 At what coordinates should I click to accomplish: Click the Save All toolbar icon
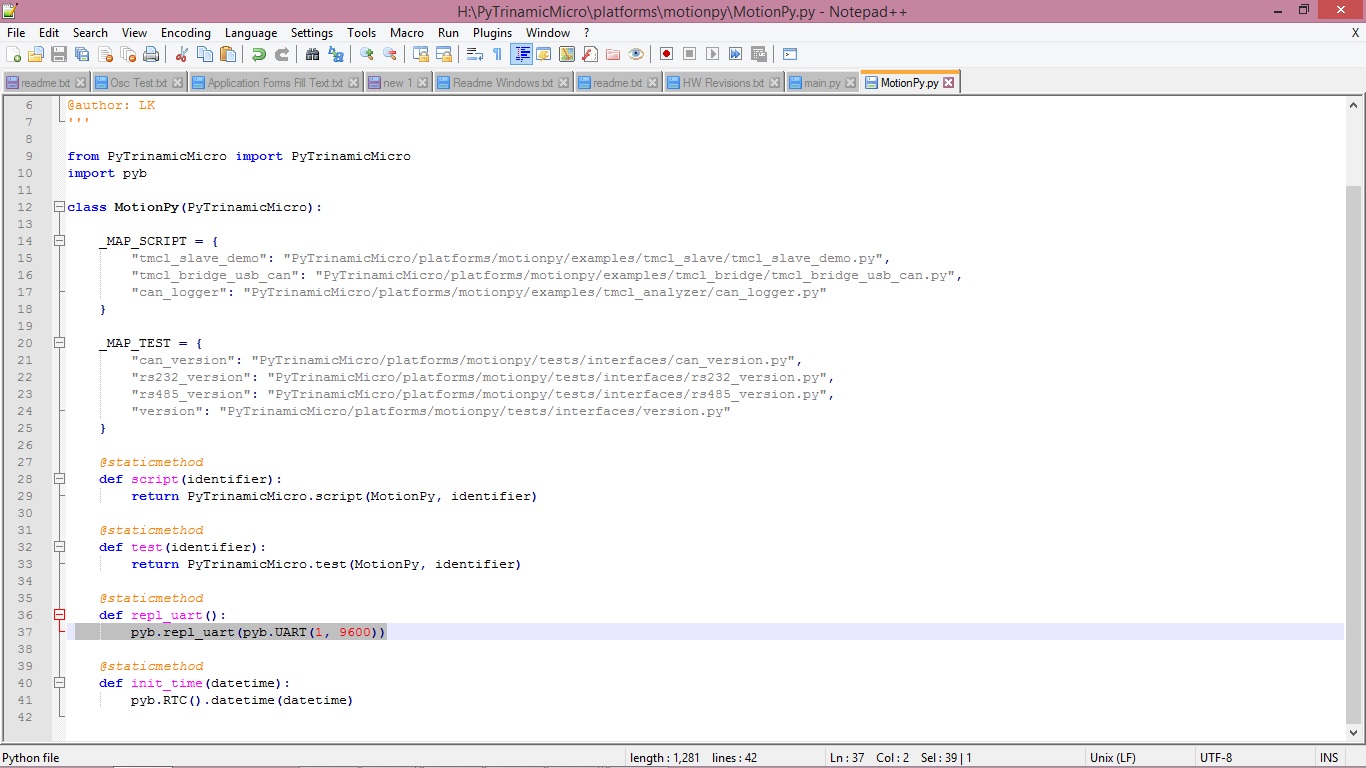[81, 54]
